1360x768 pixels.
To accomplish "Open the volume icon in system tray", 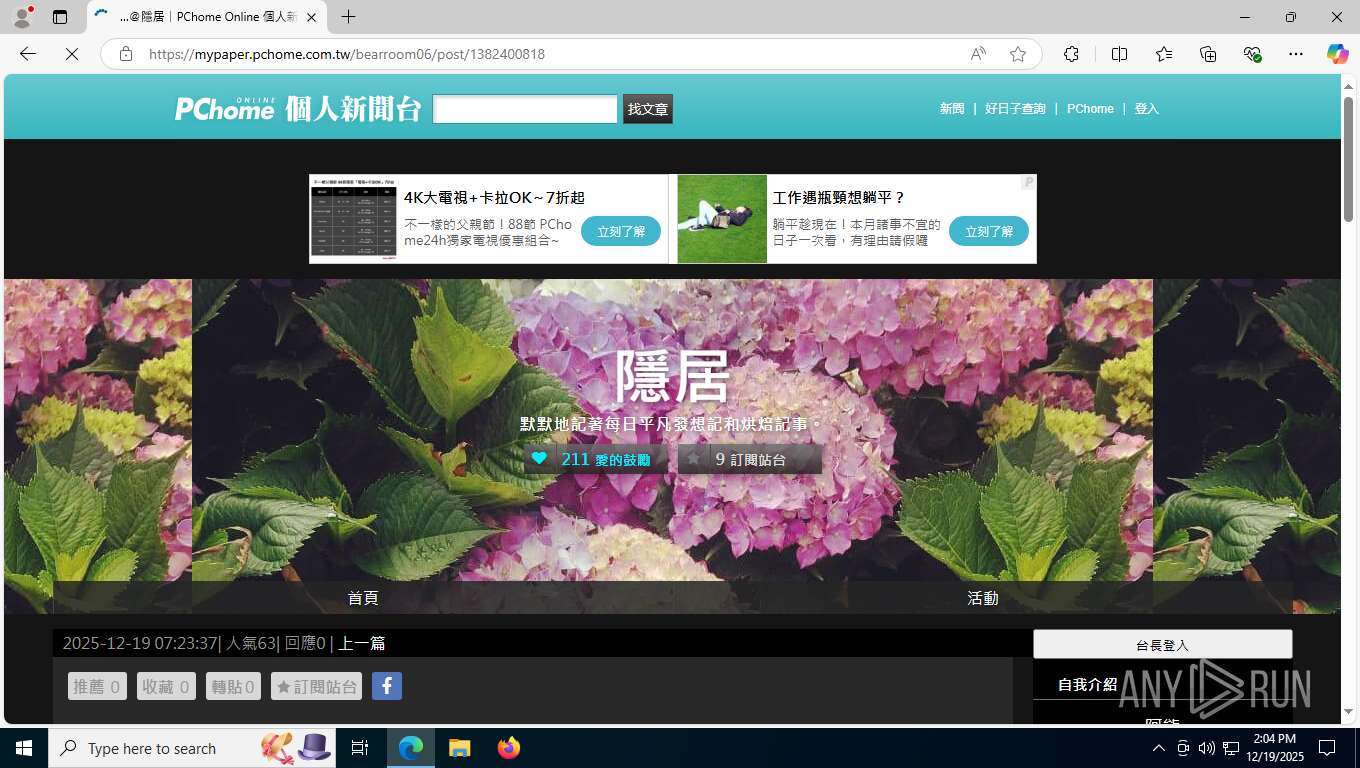I will pyautogui.click(x=1207, y=748).
